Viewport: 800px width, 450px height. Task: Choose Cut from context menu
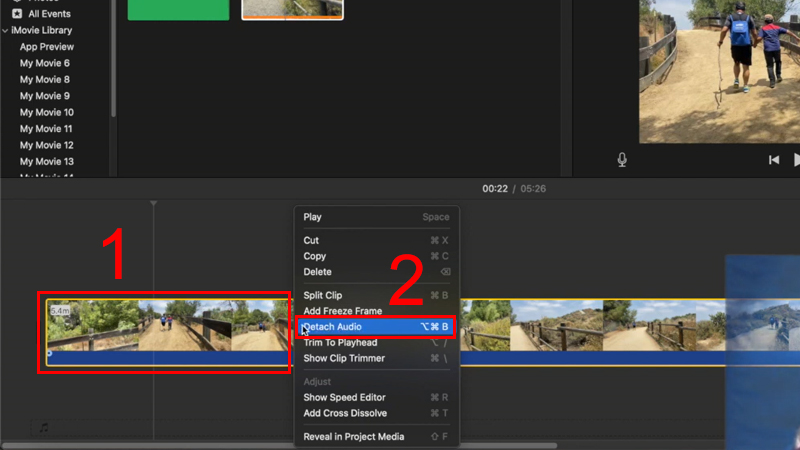(x=377, y=240)
